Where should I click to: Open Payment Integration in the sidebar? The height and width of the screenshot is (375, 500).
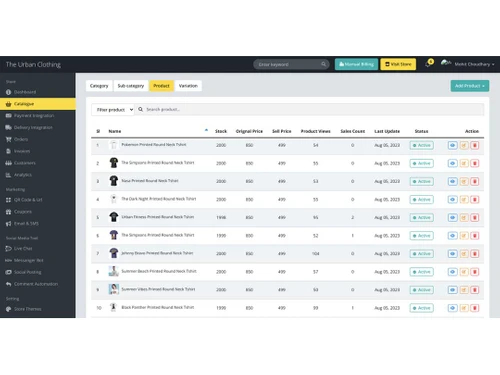[30, 116]
